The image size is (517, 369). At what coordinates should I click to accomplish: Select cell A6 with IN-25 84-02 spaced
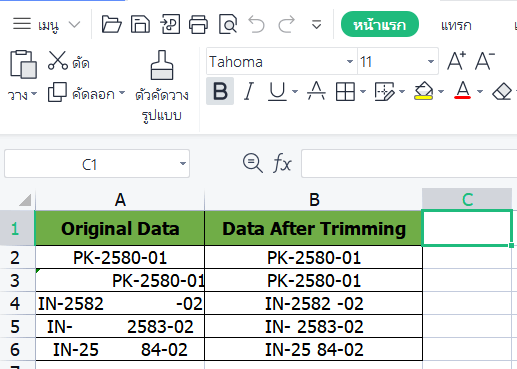(x=120, y=349)
